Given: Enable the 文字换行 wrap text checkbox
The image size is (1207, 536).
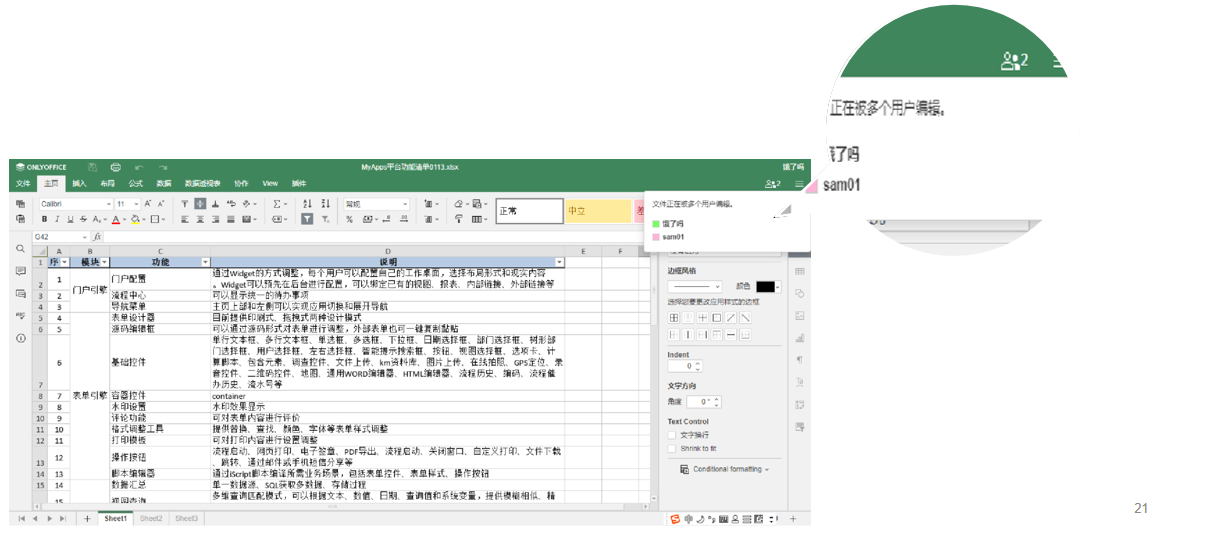Looking at the screenshot, I should point(673,435).
